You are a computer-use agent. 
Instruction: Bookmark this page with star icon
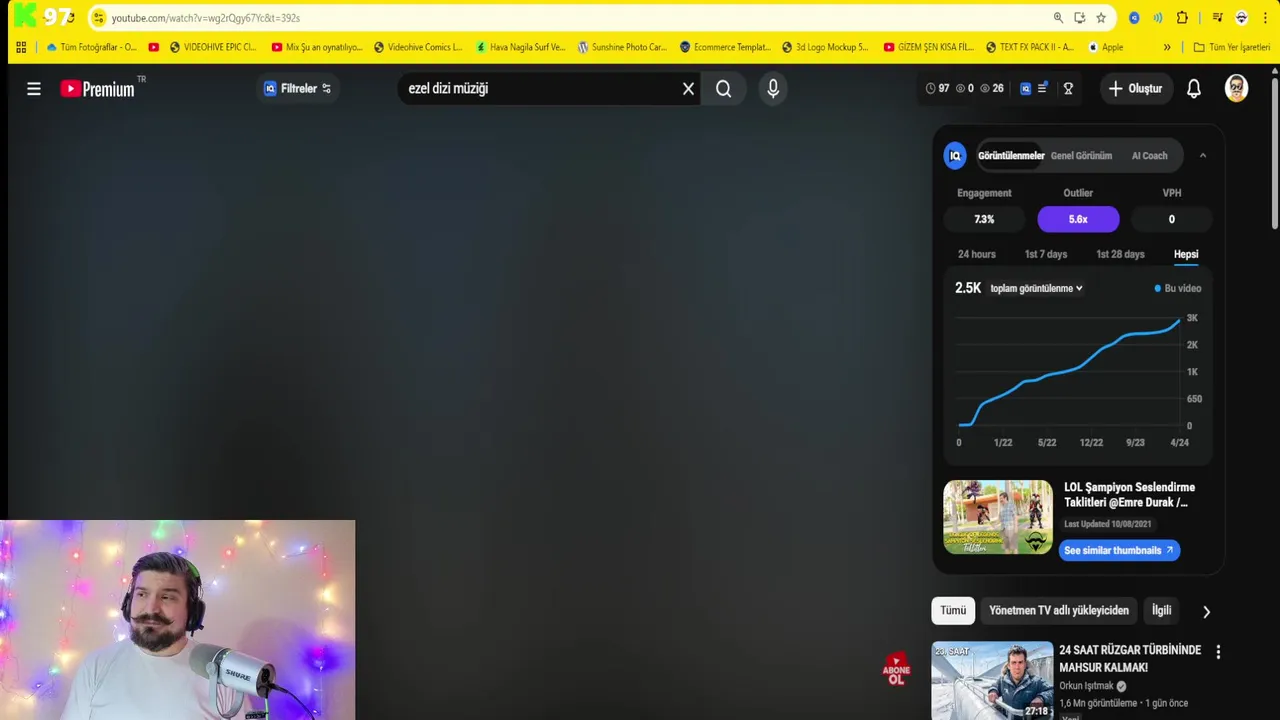1101,18
